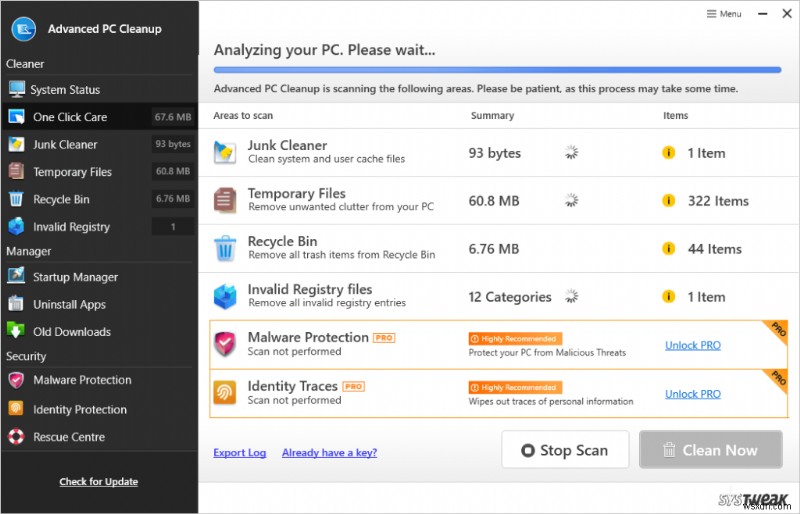The image size is (800, 514).
Task: Click the info icon beside 44 Items
Action: click(x=668, y=249)
